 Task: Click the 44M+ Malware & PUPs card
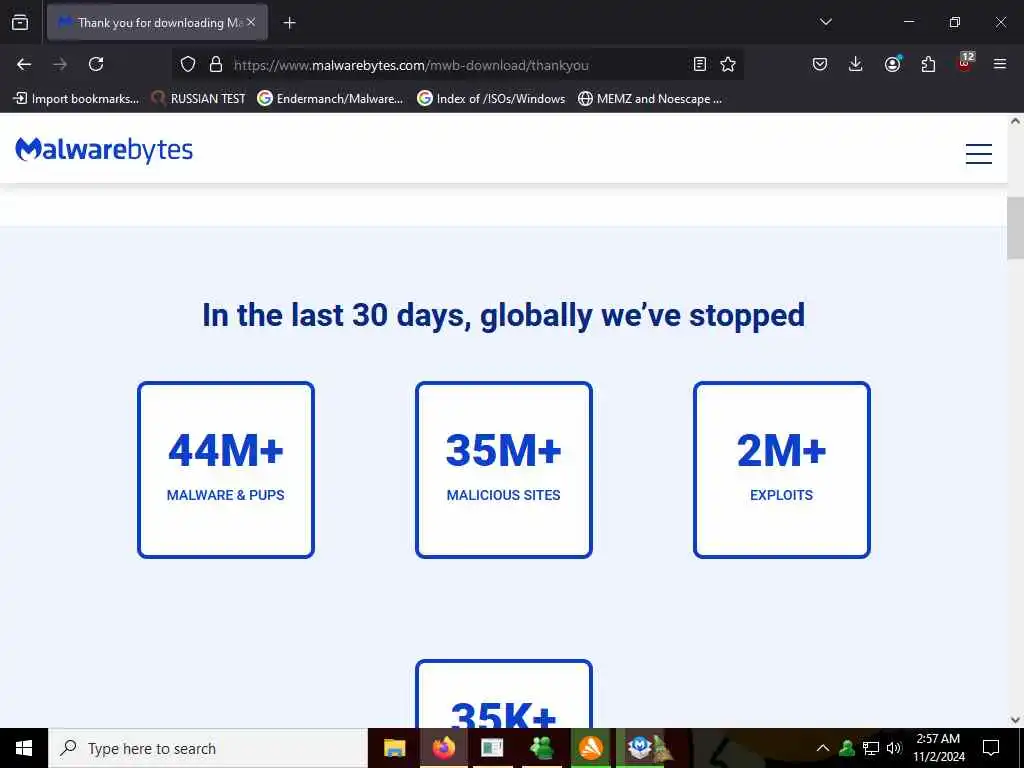[x=226, y=470]
